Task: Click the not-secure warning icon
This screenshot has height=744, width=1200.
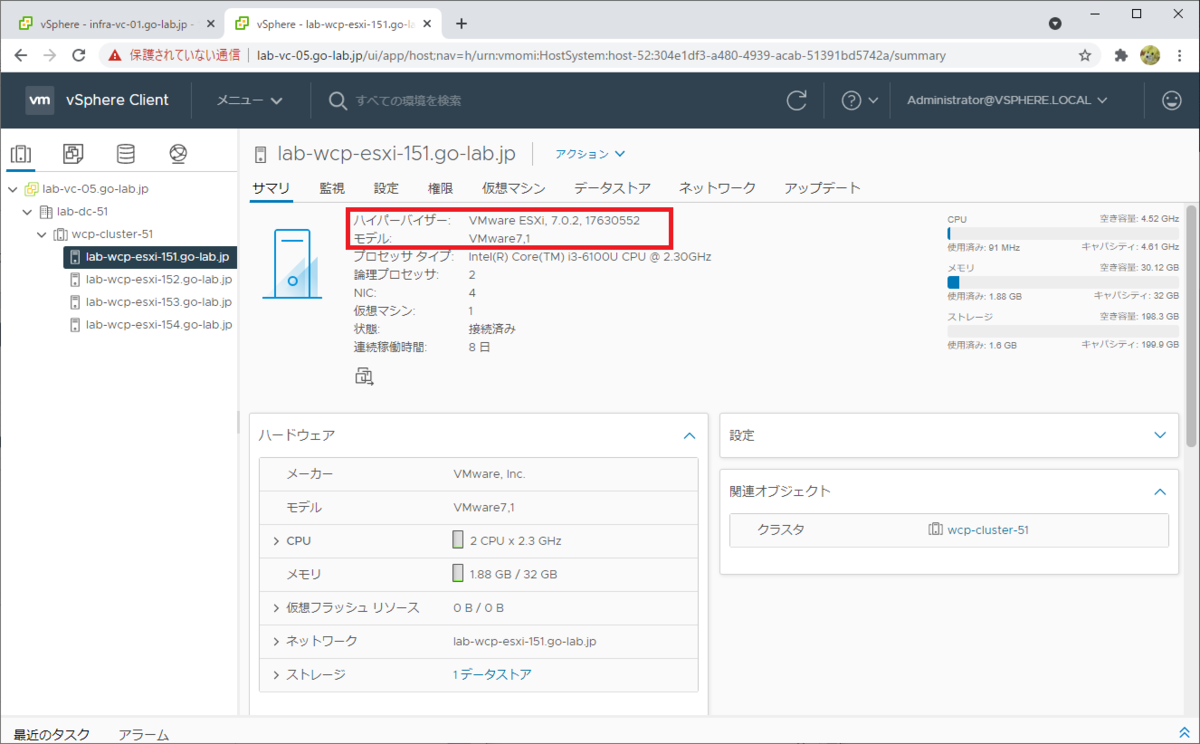Action: click(x=116, y=56)
